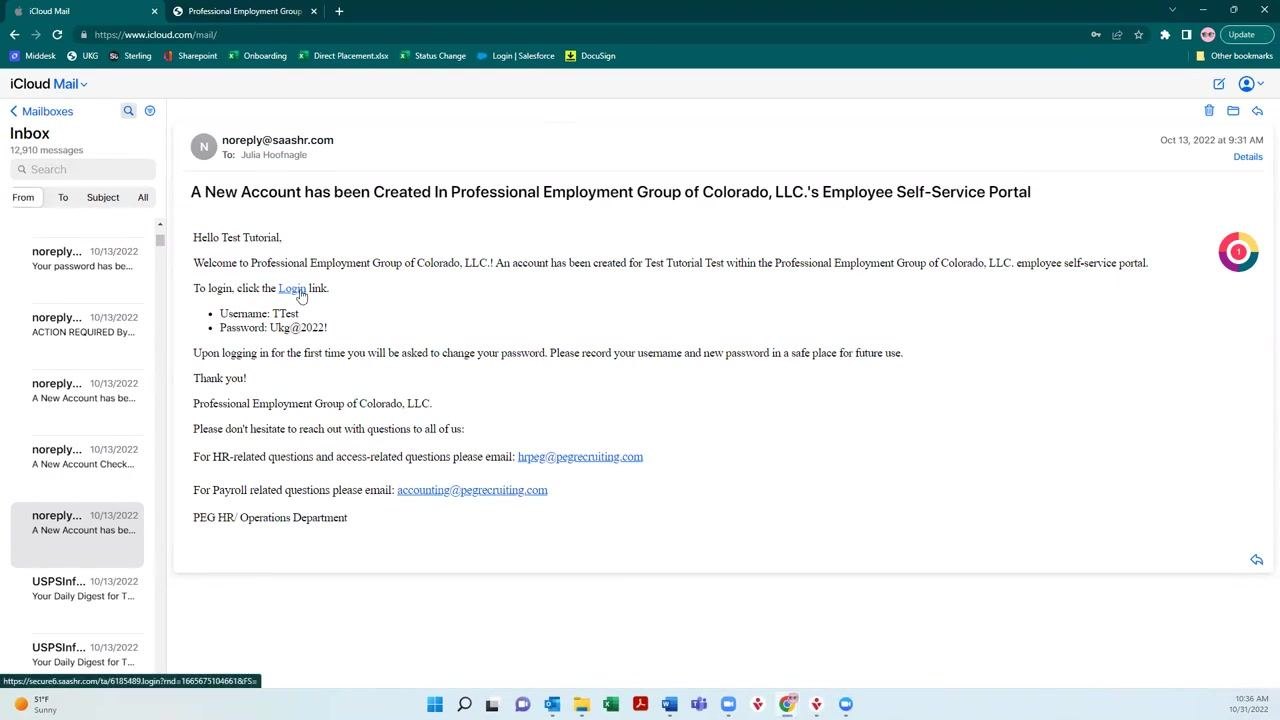The image size is (1280, 720).
Task: Click the colorful notification badge circle
Action: coord(1238,252)
